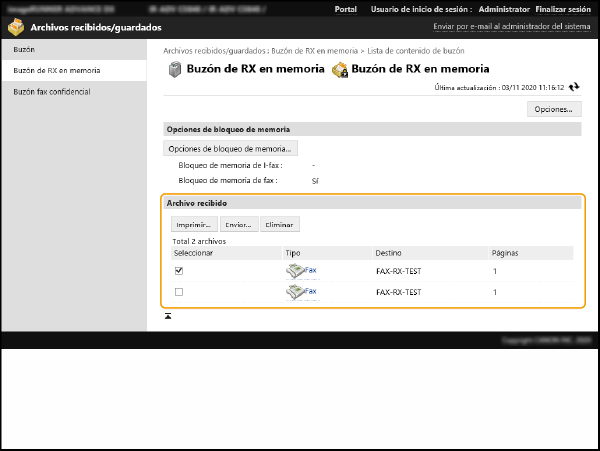Click the first fax document icon

(x=294, y=270)
